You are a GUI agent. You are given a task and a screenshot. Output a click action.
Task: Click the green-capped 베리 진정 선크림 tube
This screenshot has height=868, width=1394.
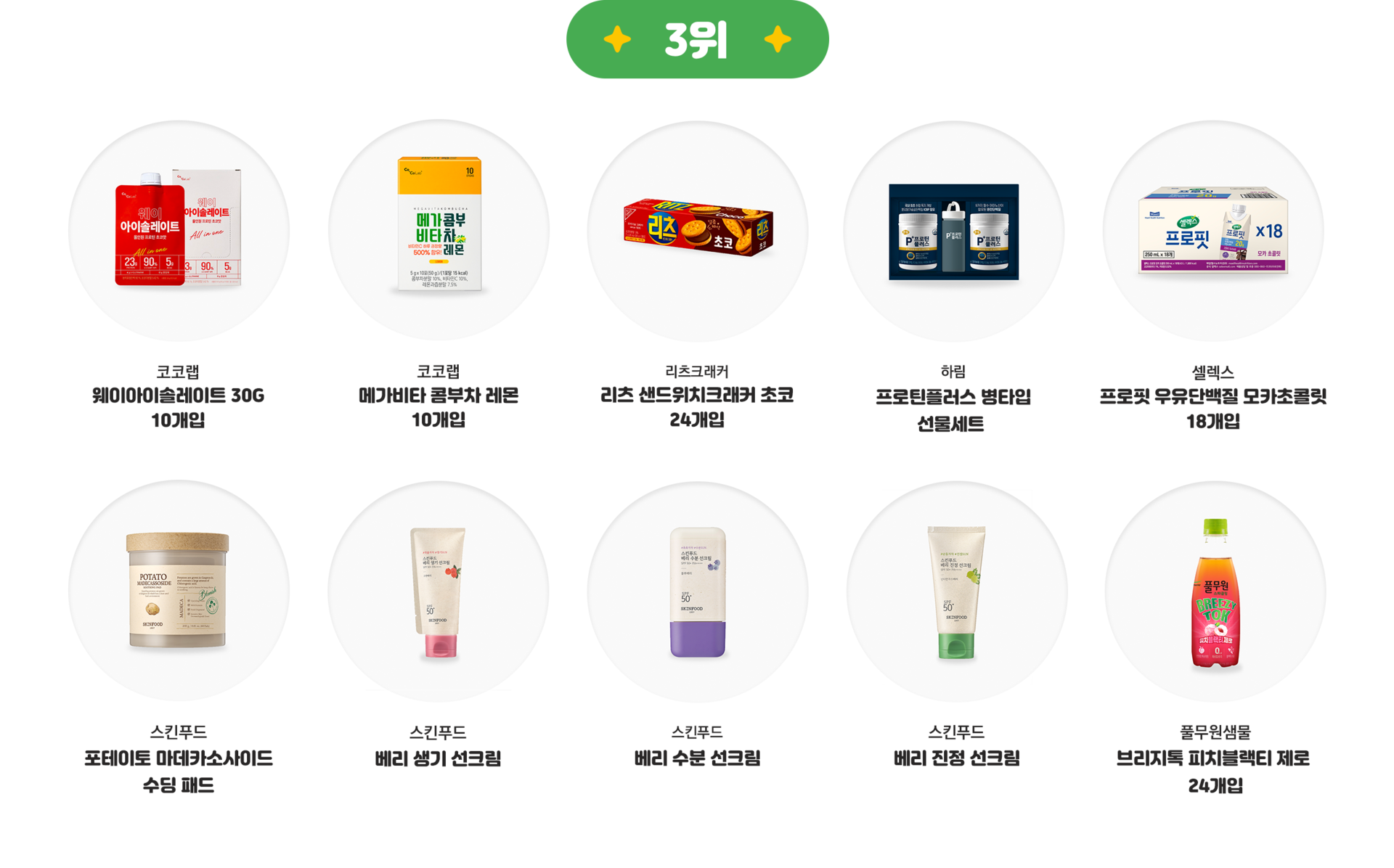956,591
